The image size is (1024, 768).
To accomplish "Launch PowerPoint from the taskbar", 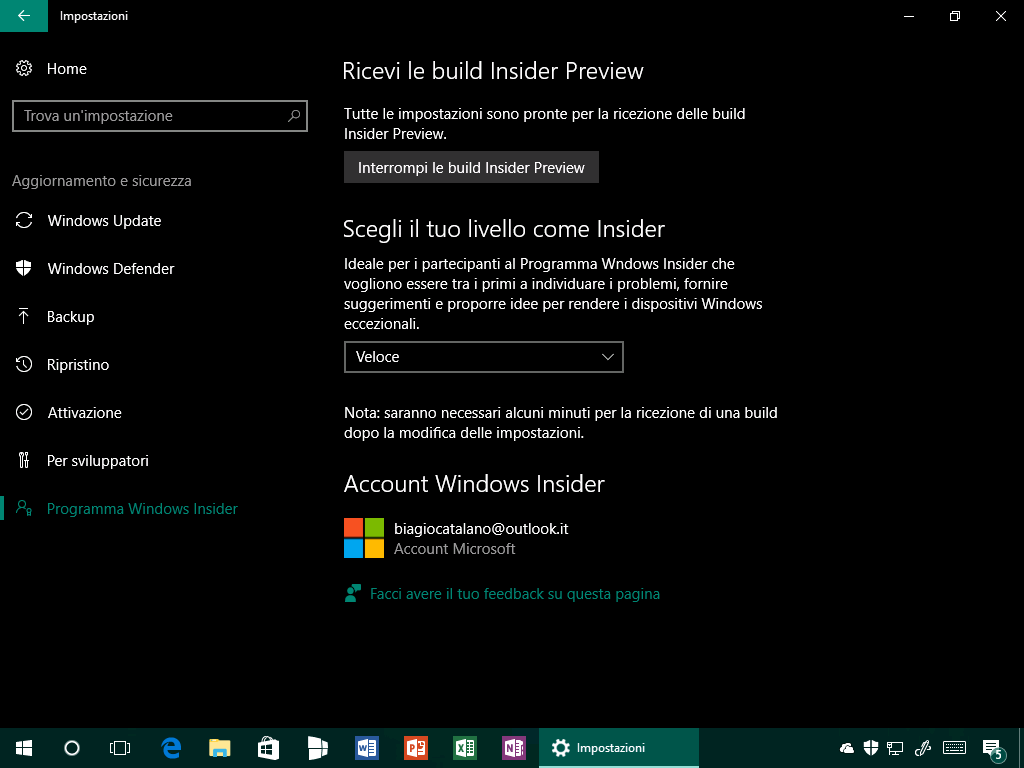I will pos(415,748).
